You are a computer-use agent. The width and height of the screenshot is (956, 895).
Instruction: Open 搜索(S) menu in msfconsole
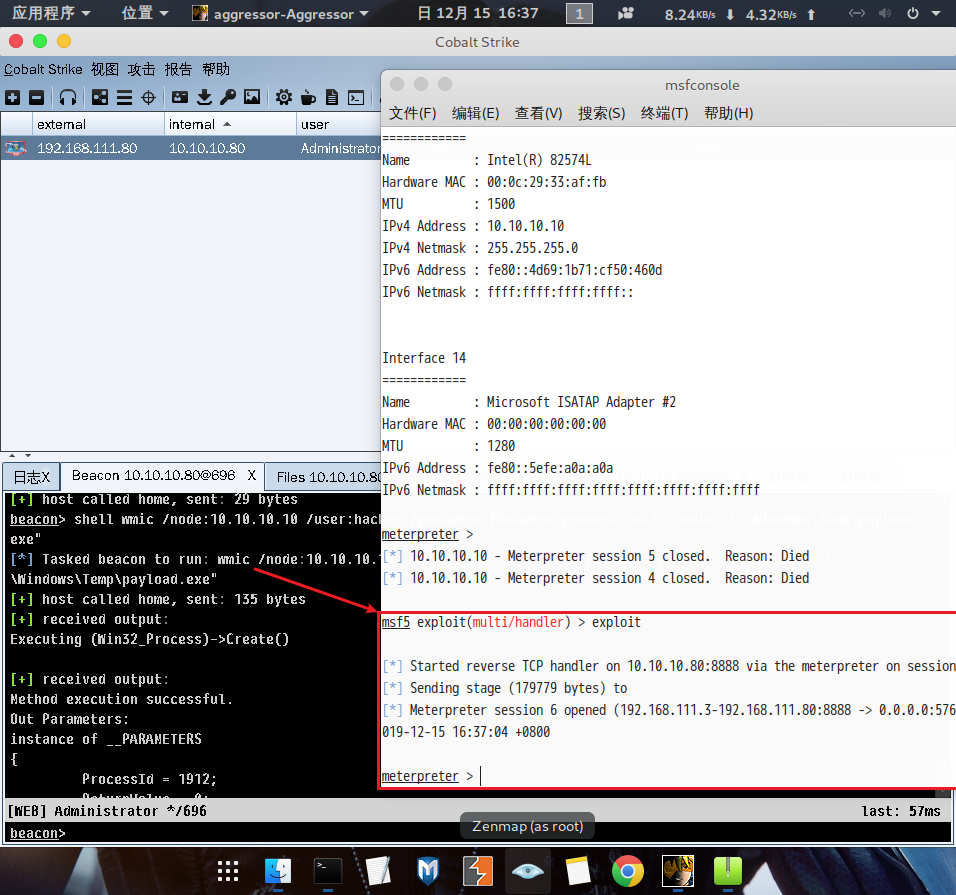click(602, 113)
